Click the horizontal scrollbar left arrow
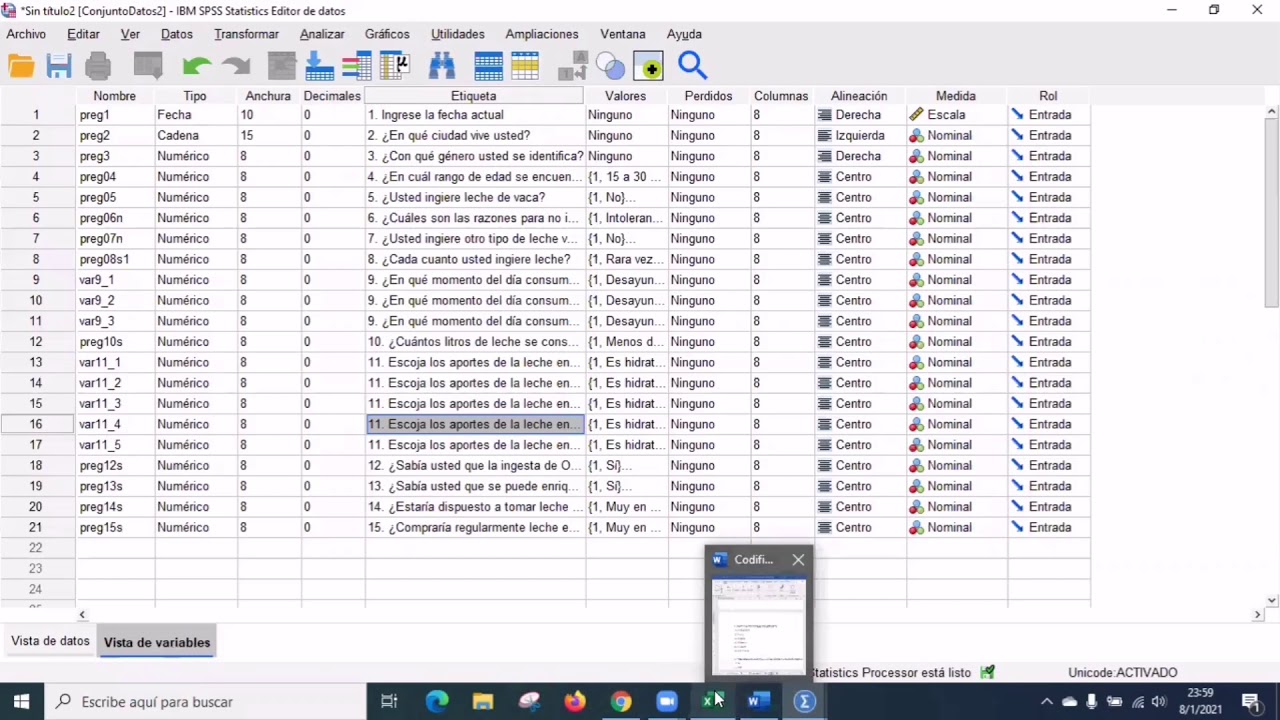 coord(82,615)
